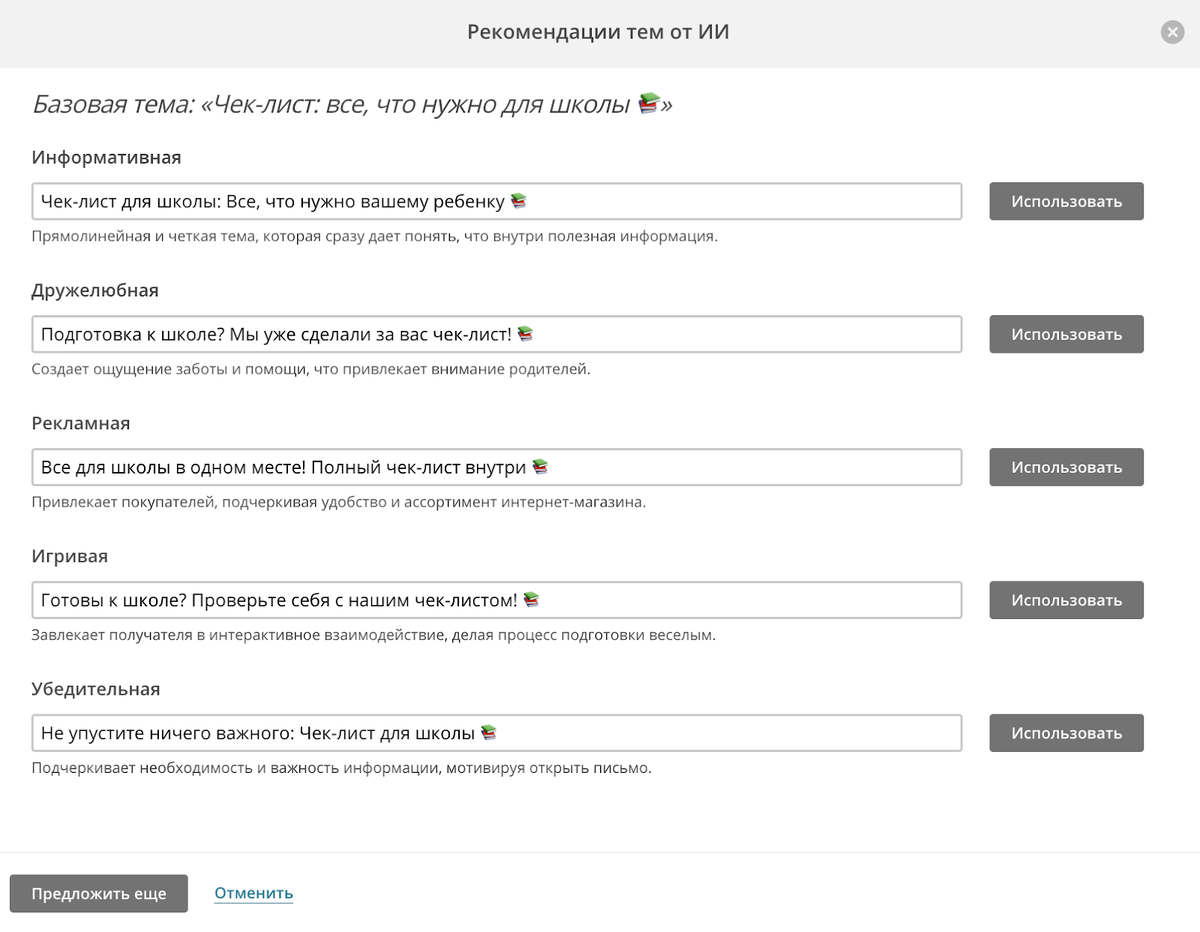Click books emoji in base topic heading

click(649, 103)
